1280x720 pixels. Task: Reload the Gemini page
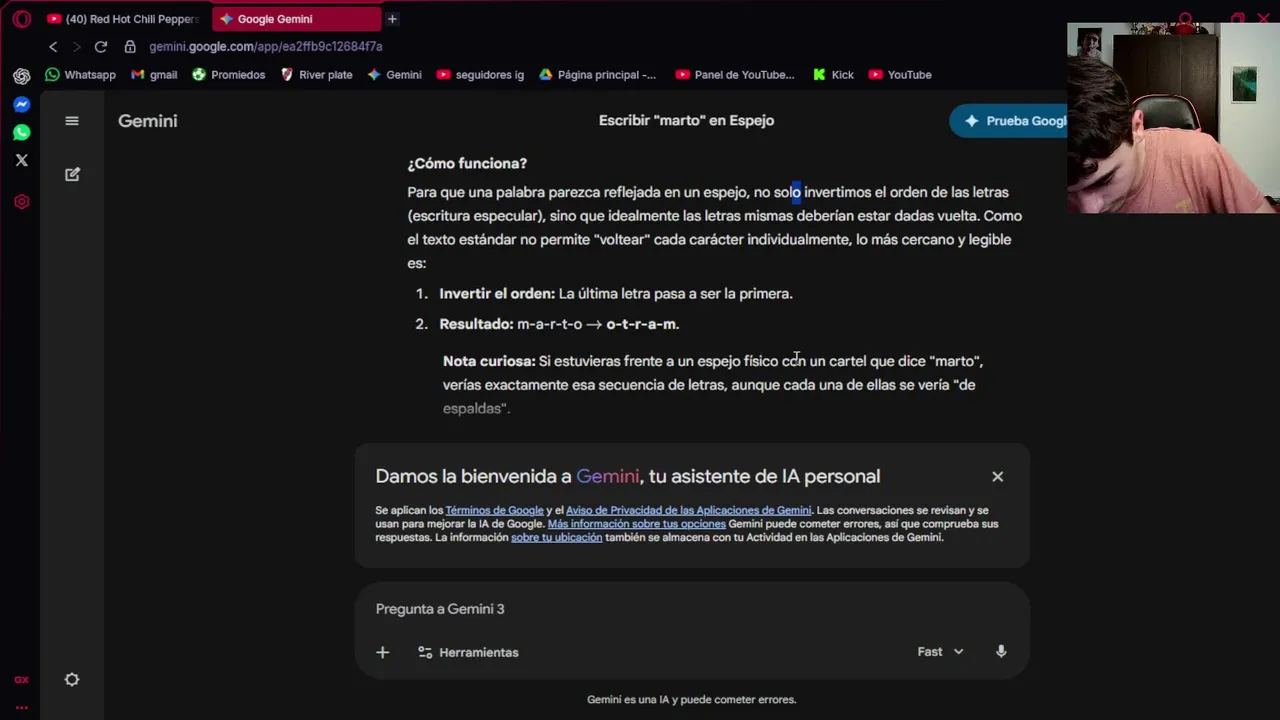tap(101, 47)
